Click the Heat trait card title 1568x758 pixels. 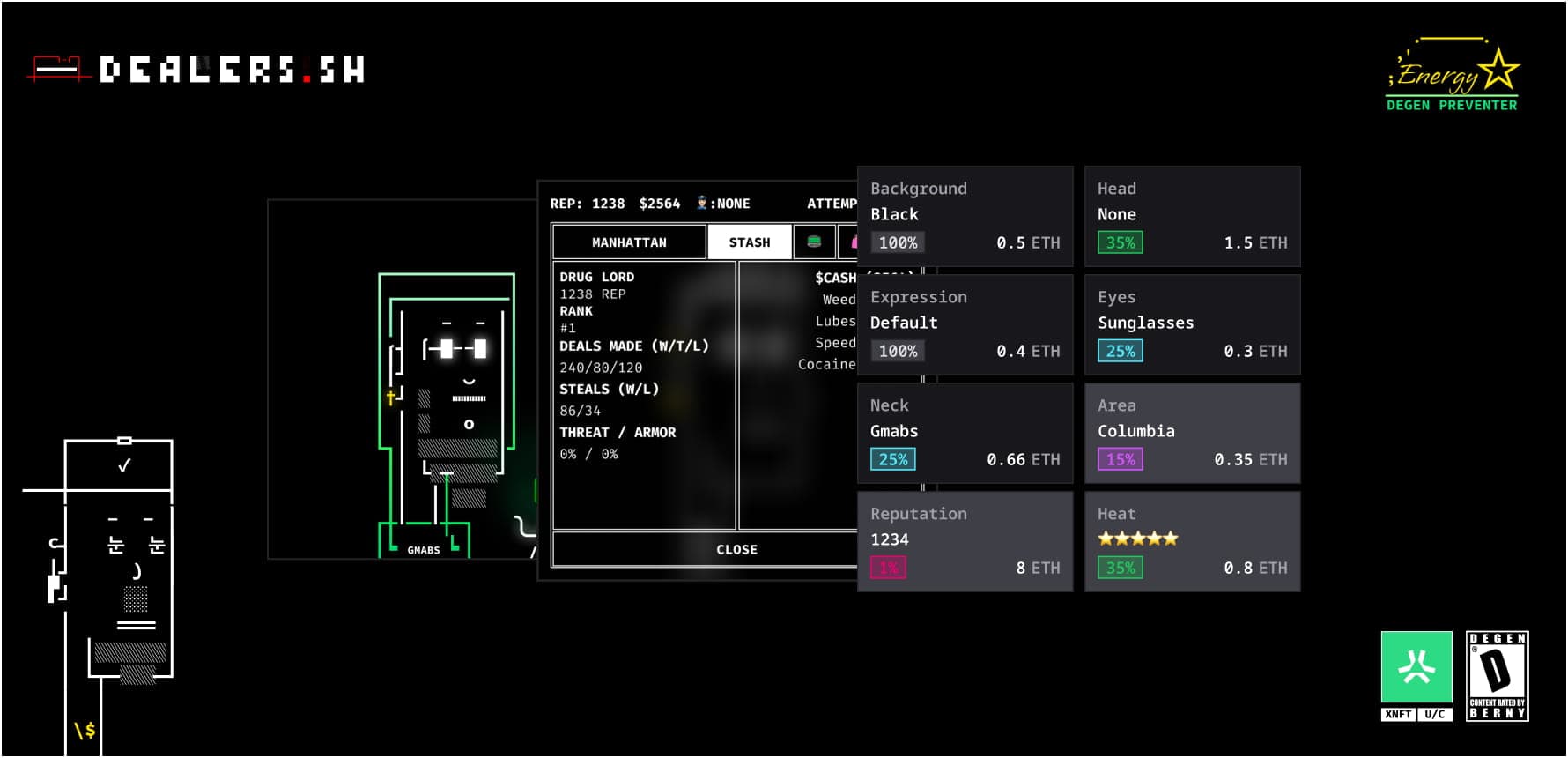point(1116,514)
